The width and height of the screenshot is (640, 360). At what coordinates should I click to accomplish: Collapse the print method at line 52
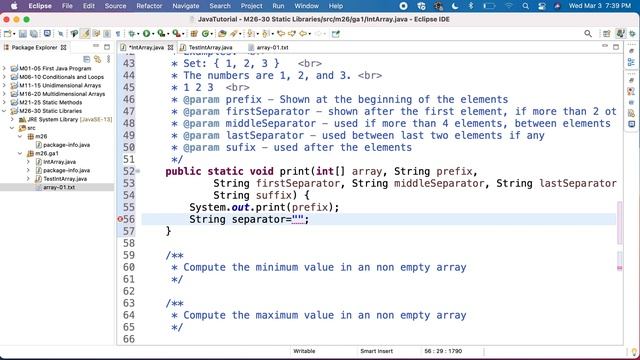138,171
